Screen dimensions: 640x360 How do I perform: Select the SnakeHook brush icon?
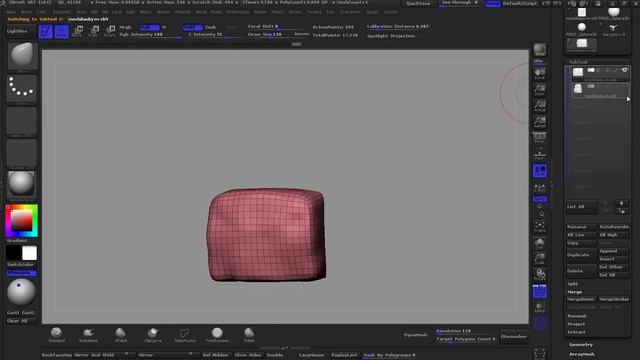click(x=88, y=335)
